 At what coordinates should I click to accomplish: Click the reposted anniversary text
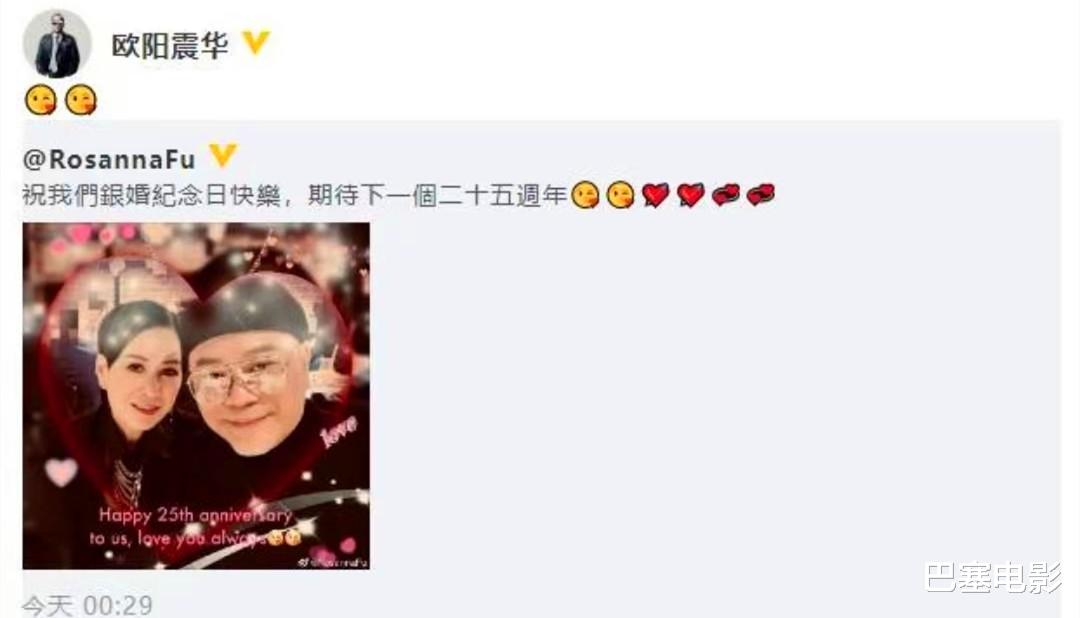click(294, 196)
